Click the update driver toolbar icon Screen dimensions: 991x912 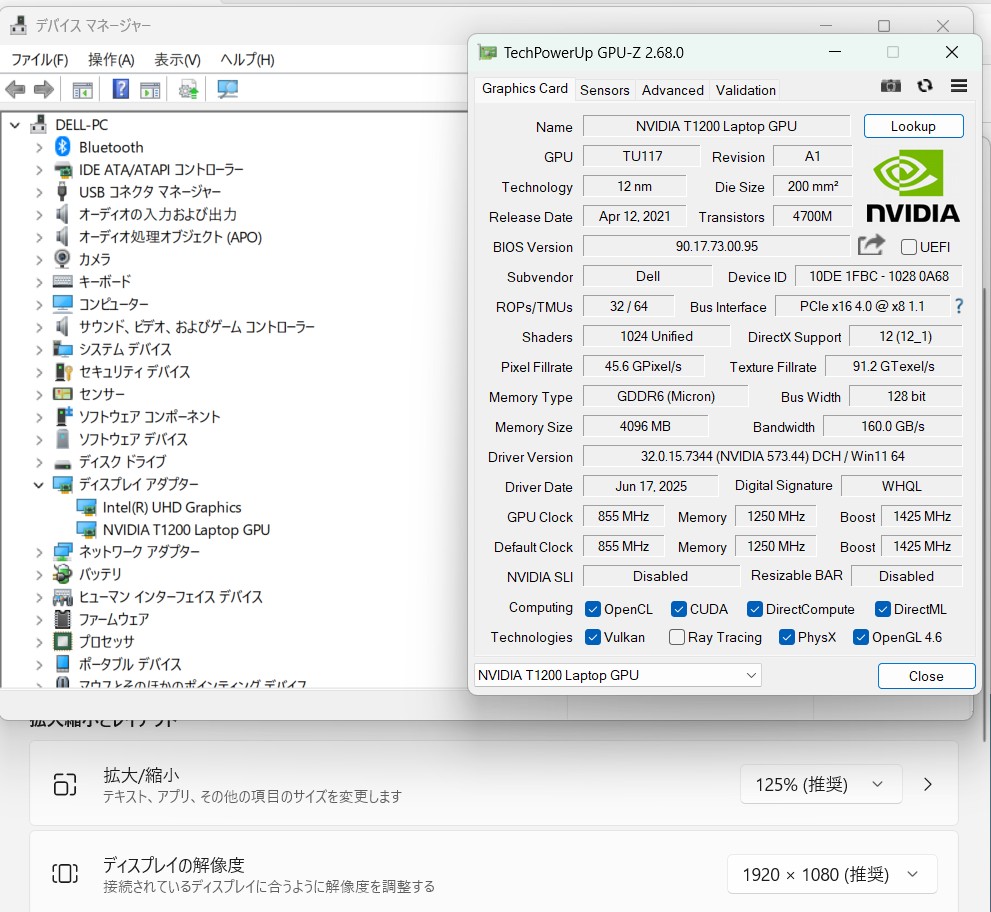click(x=188, y=89)
